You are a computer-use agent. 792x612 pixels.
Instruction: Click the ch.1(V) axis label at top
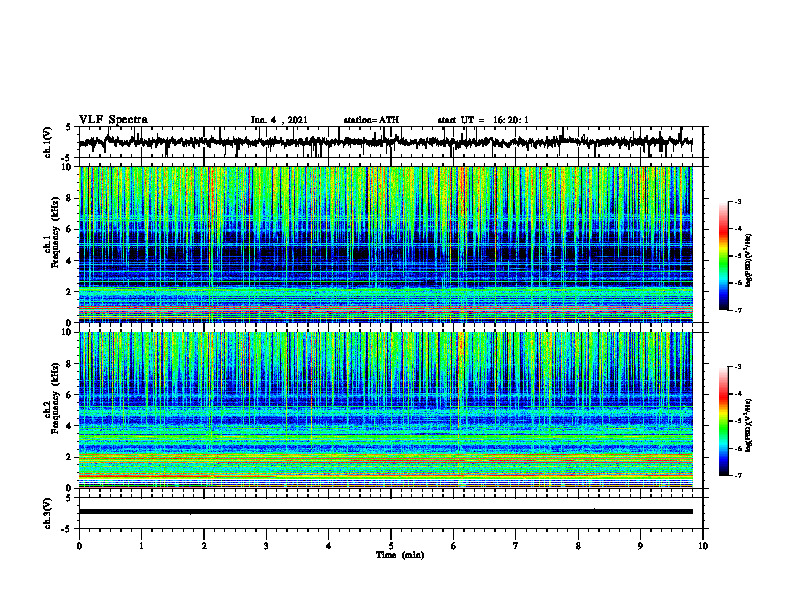[48, 142]
